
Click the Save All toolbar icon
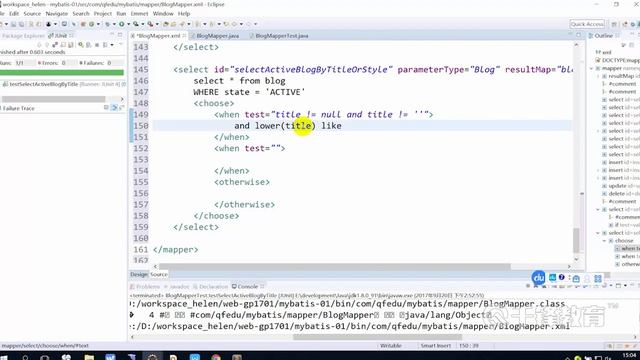click(21, 24)
